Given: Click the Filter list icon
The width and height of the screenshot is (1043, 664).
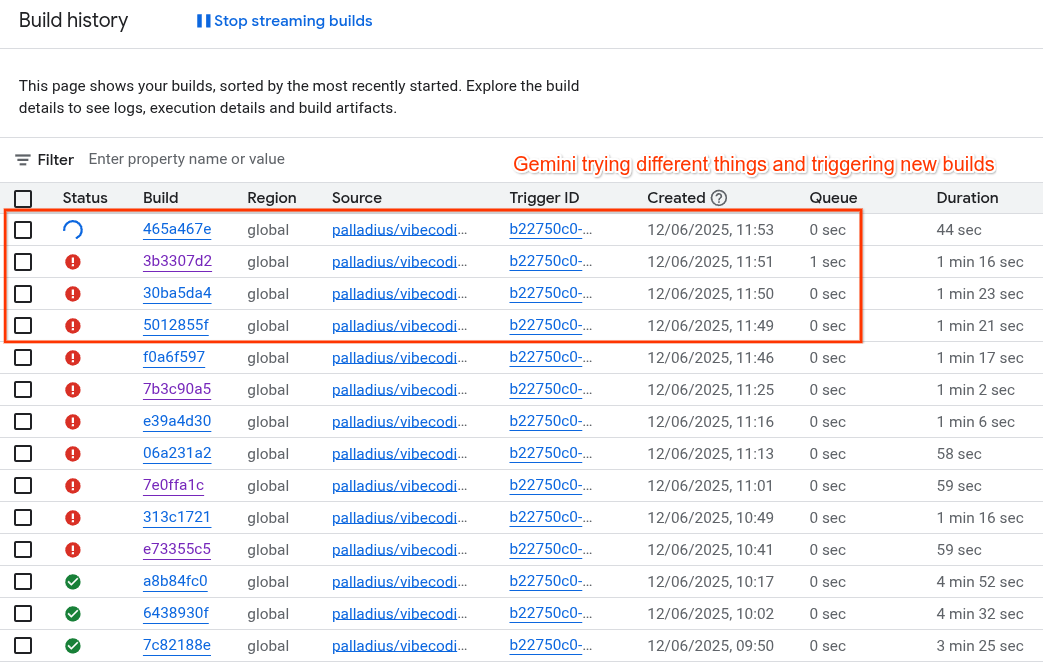Looking at the screenshot, I should coord(23,160).
